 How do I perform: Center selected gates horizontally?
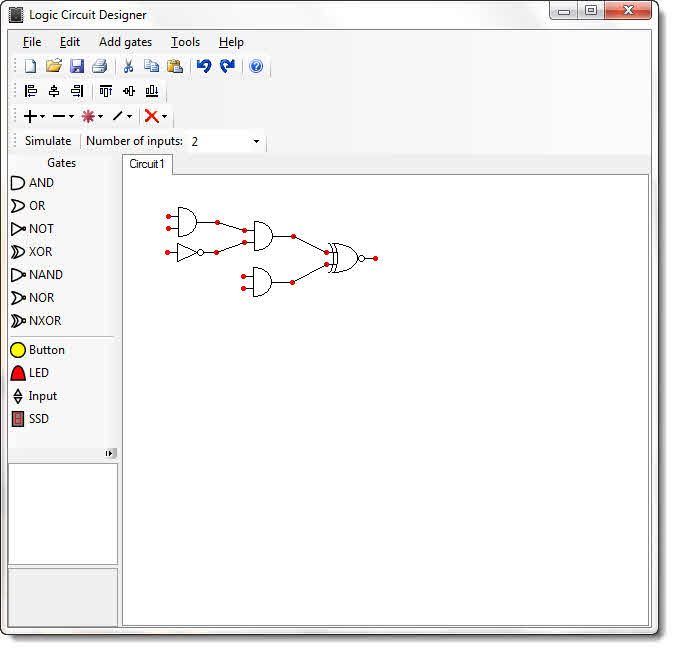tap(54, 91)
